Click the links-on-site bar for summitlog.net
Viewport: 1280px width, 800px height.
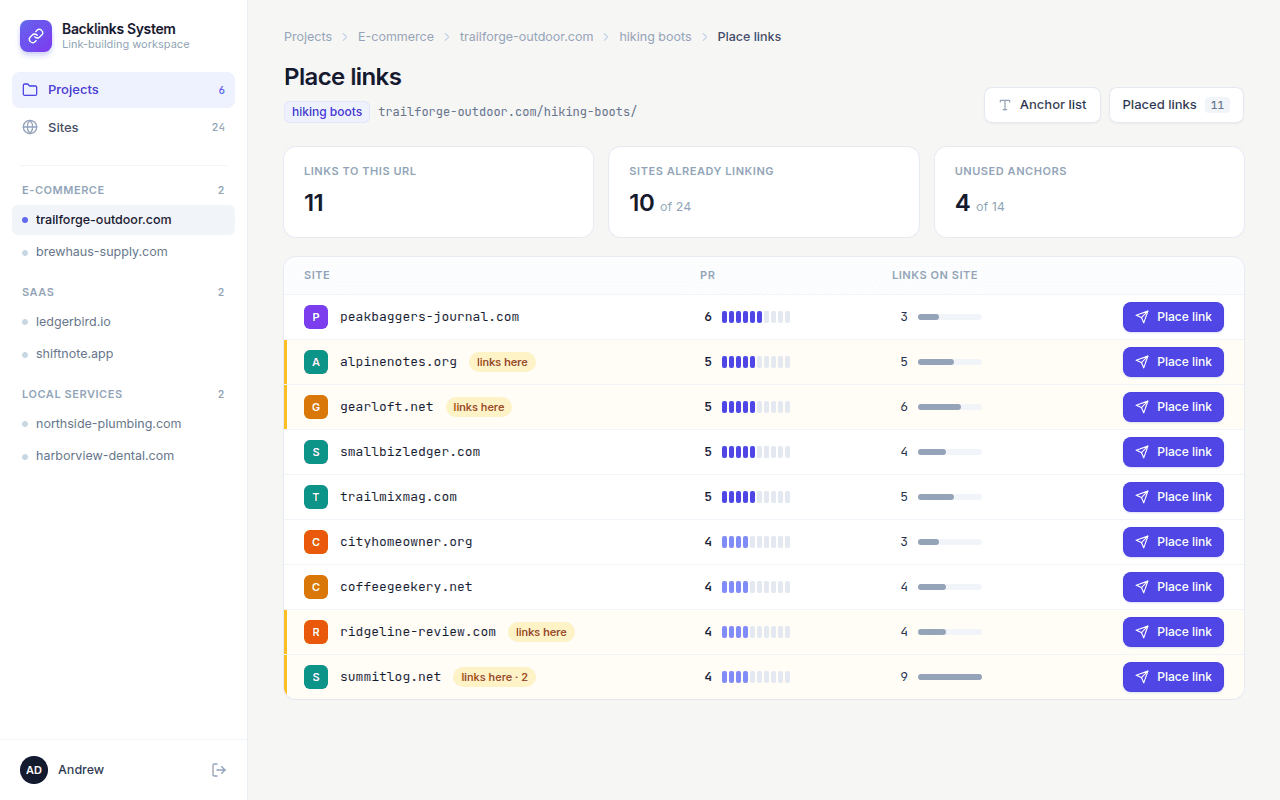[950, 677]
